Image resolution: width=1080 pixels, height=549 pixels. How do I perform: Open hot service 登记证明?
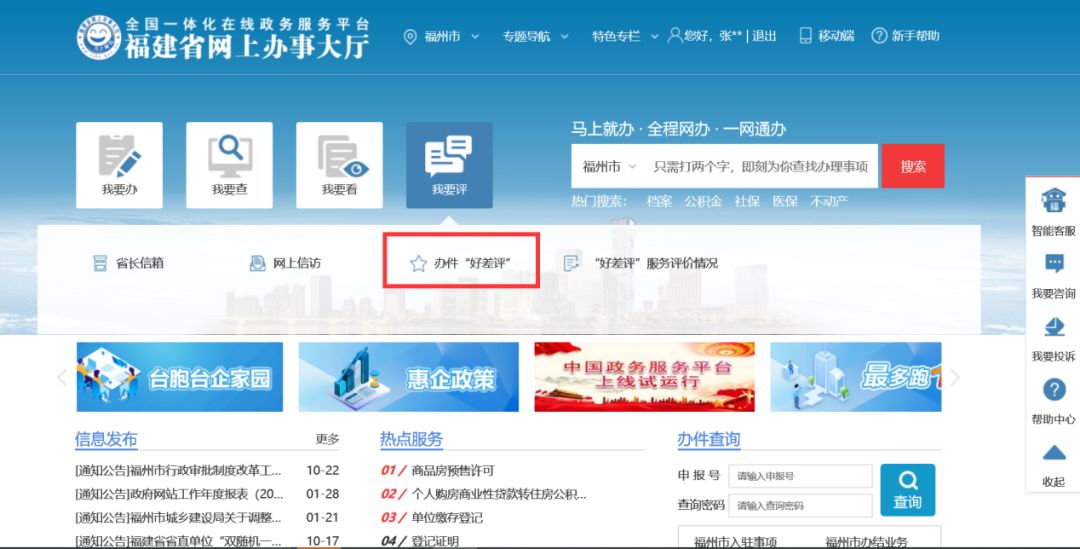click(435, 541)
